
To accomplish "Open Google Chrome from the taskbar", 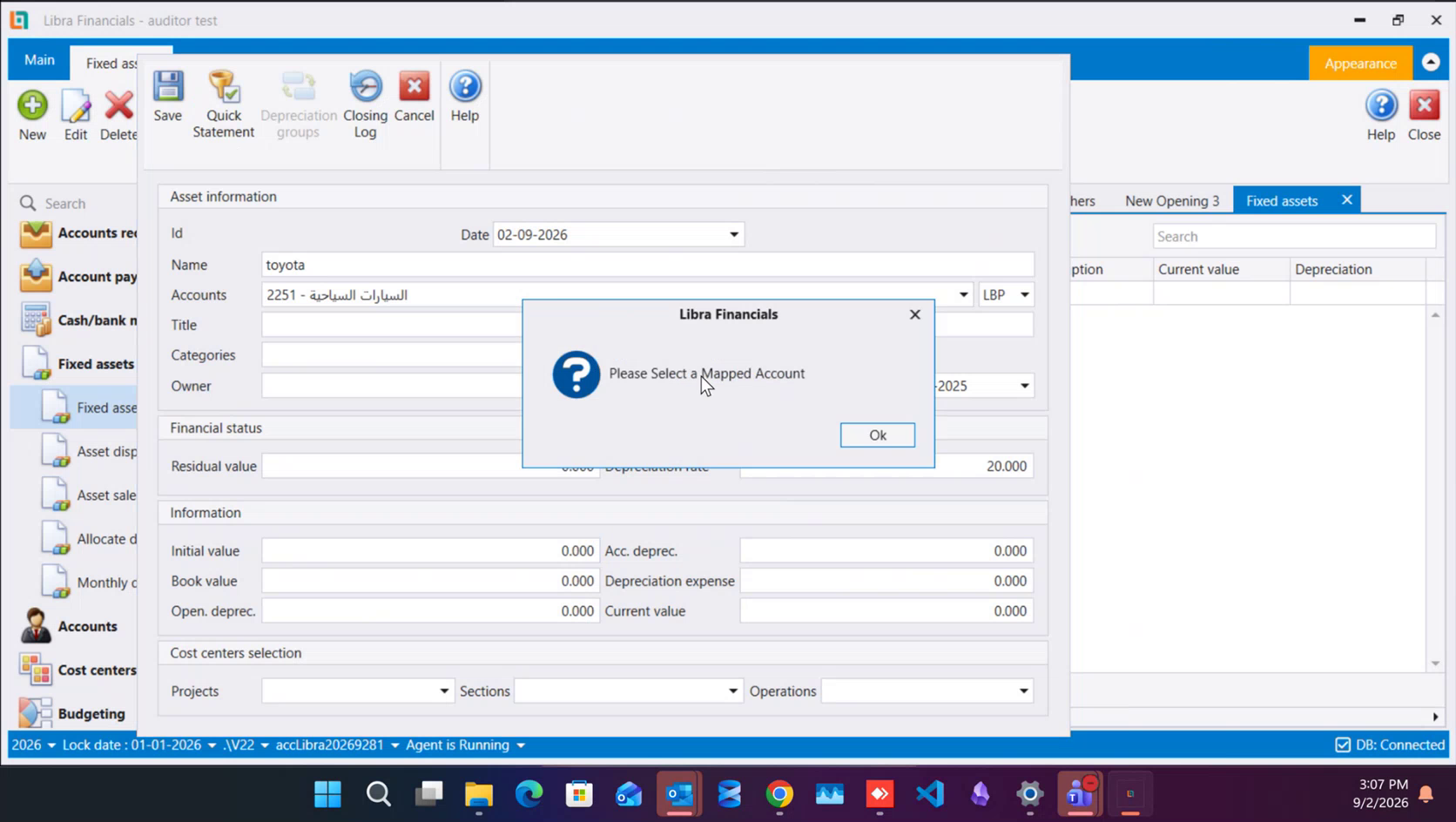I will point(780,794).
